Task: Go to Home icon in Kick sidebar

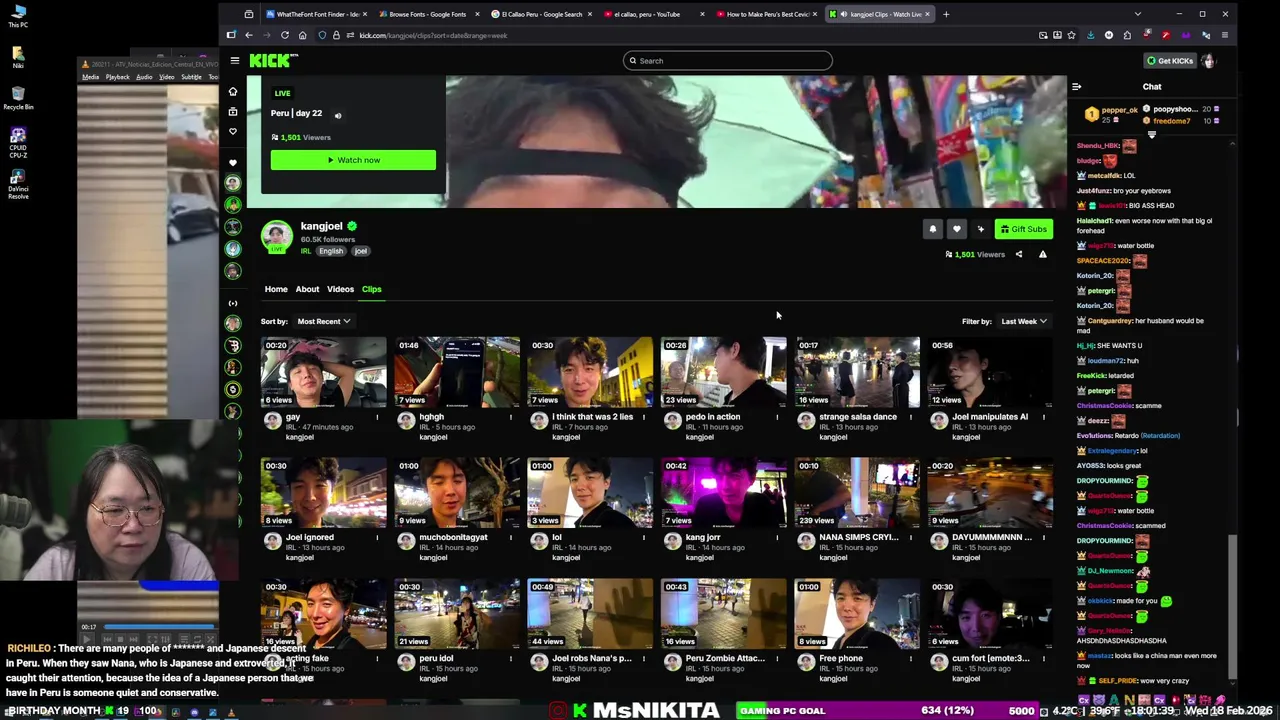Action: 233,92
